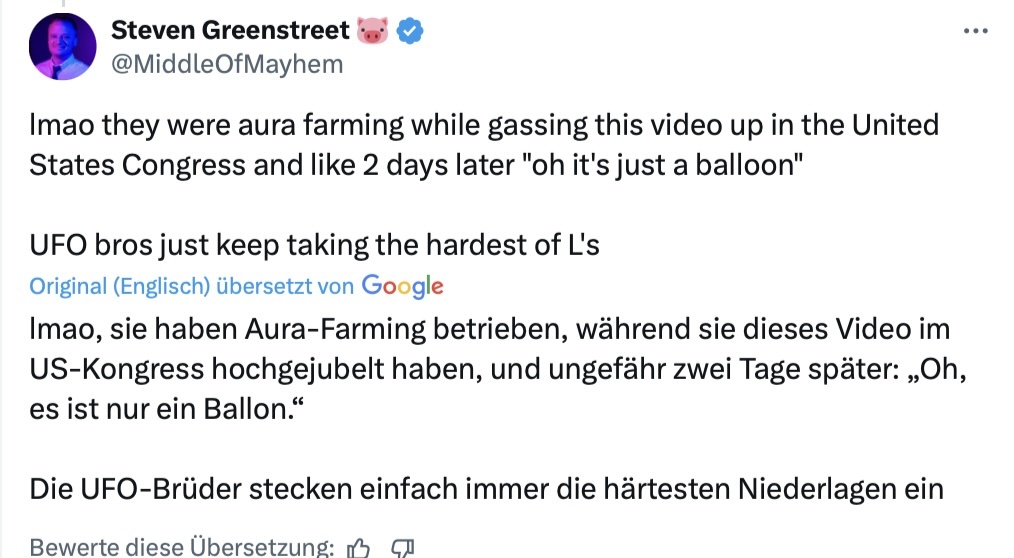Click the word "US-Kongress" in the translation
The height and width of the screenshot is (558, 1014).
tap(116, 368)
